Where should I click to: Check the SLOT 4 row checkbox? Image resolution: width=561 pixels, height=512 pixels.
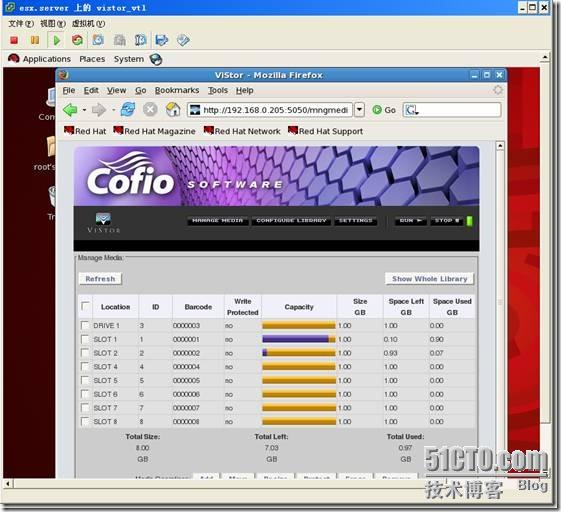85,366
